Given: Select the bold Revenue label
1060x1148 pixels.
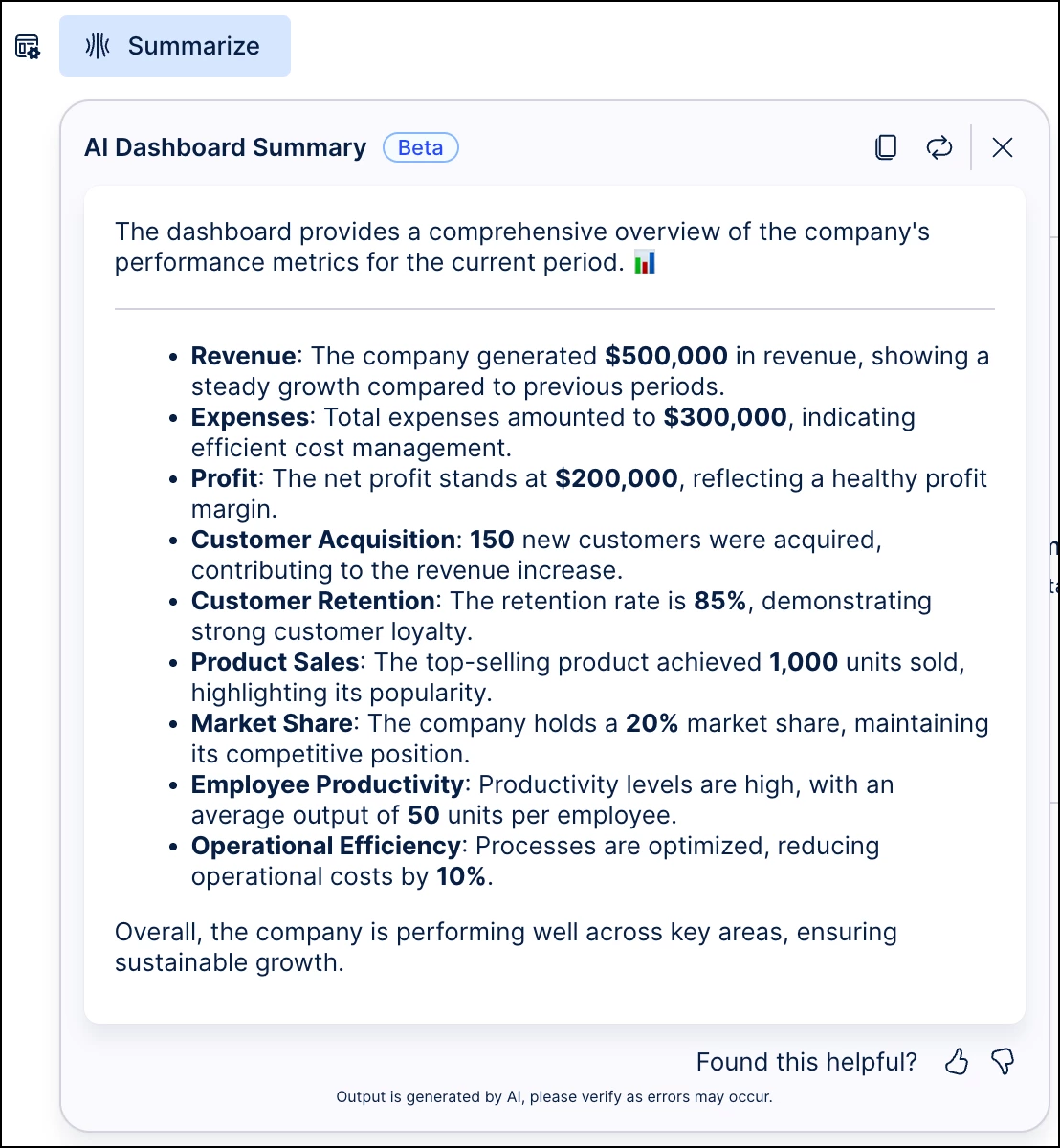Looking at the screenshot, I should [243, 356].
